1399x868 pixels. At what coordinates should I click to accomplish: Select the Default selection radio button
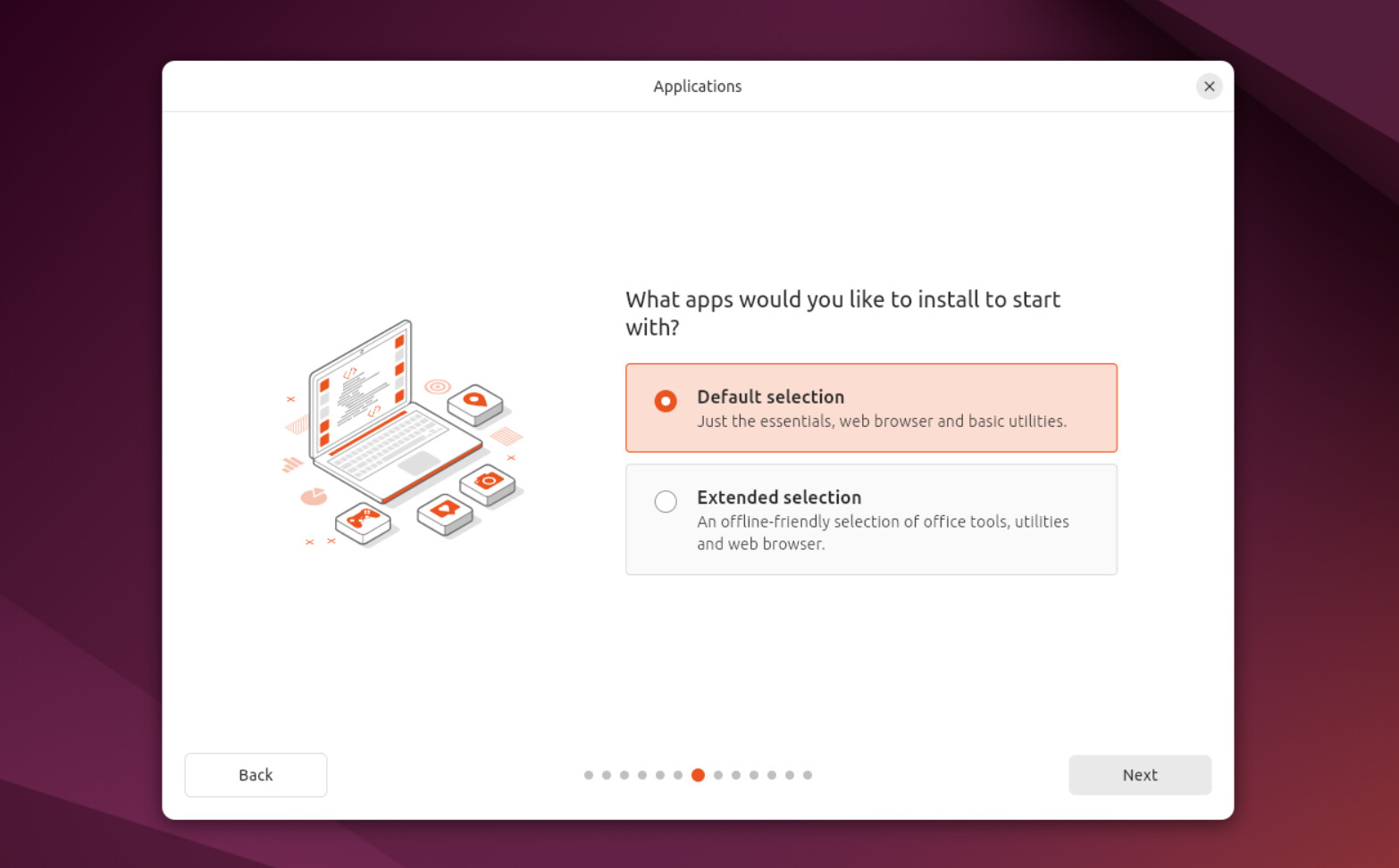[x=666, y=401]
